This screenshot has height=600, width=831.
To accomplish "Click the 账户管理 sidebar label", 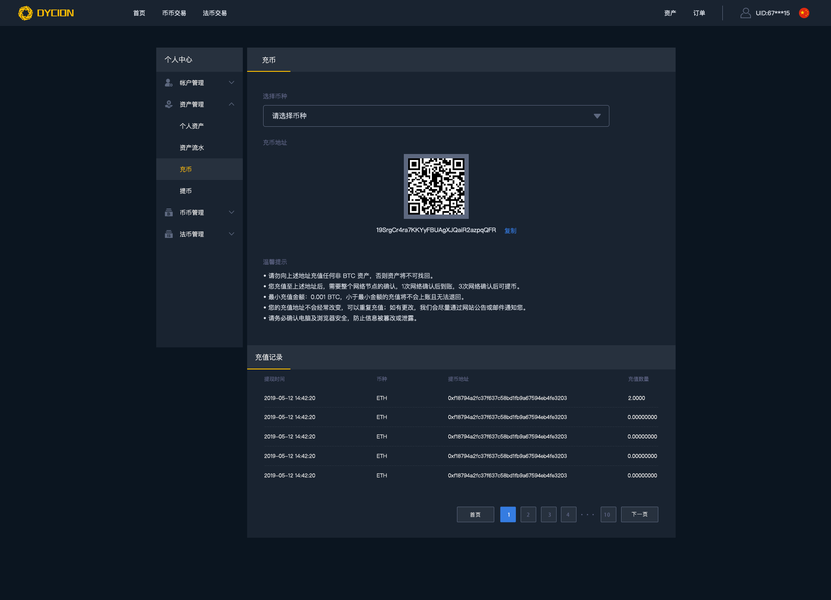I will 191,83.
